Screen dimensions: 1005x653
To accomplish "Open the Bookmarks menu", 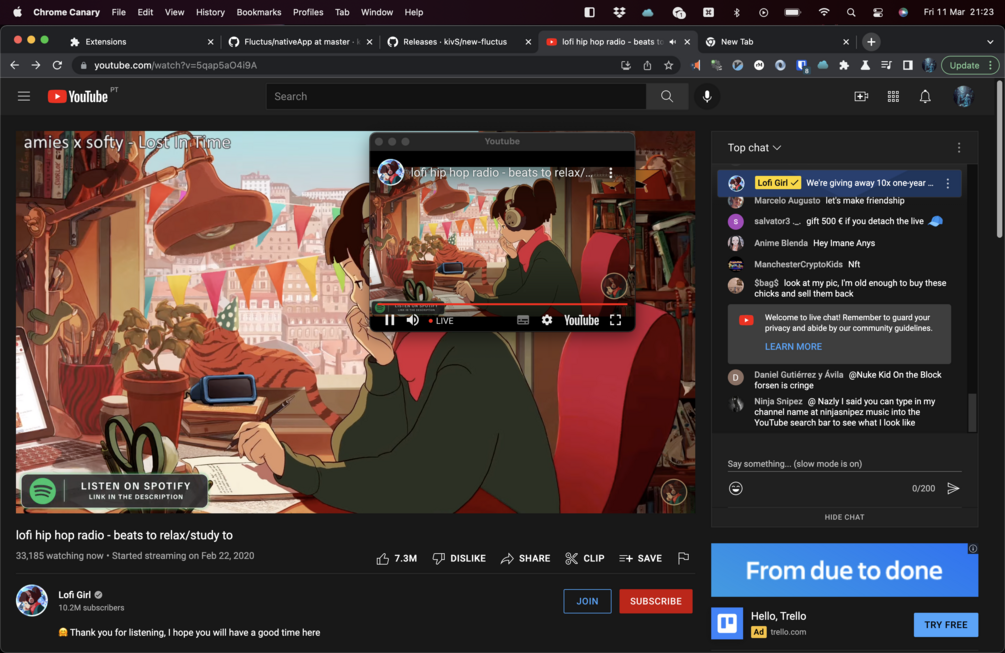I will 258,12.
